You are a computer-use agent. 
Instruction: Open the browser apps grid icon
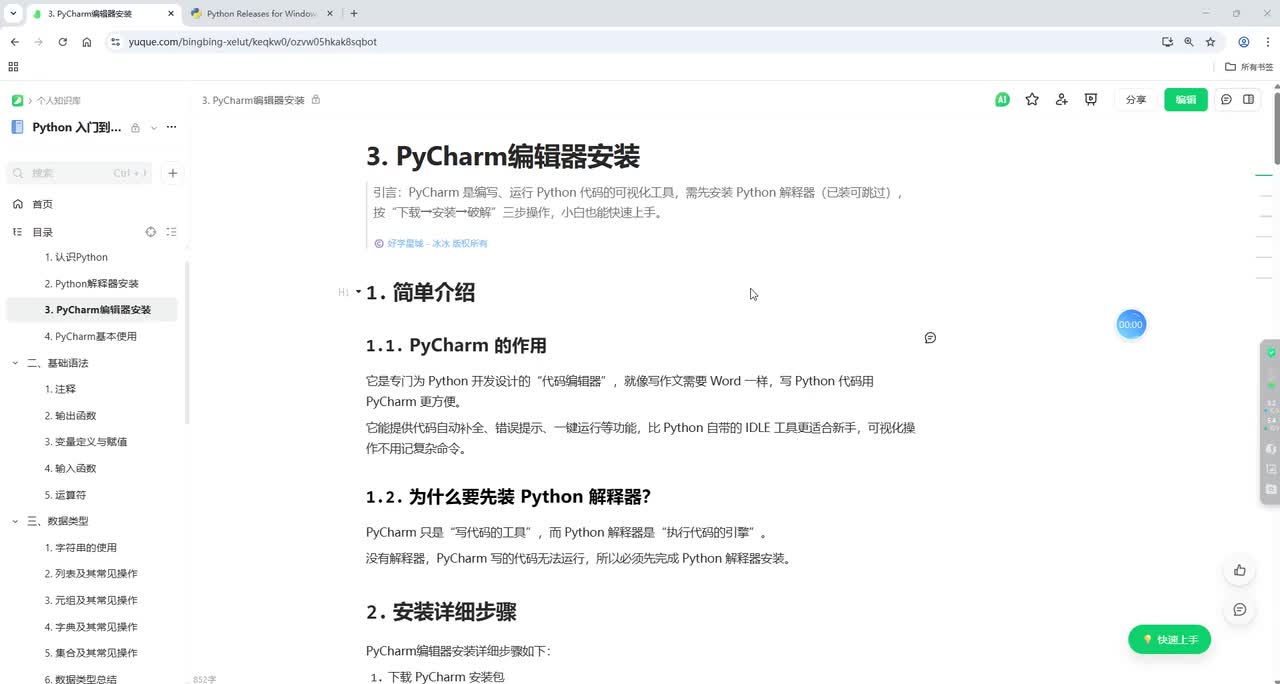pyautogui.click(x=13, y=67)
